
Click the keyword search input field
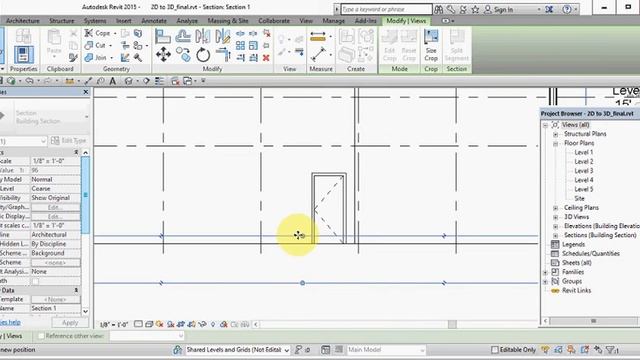[386, 9]
